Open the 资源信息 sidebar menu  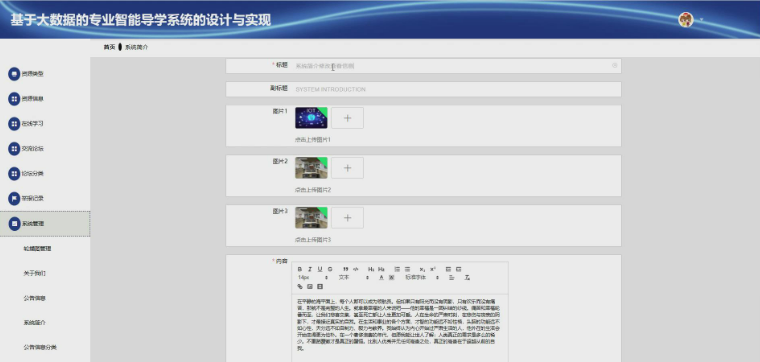(x=45, y=99)
